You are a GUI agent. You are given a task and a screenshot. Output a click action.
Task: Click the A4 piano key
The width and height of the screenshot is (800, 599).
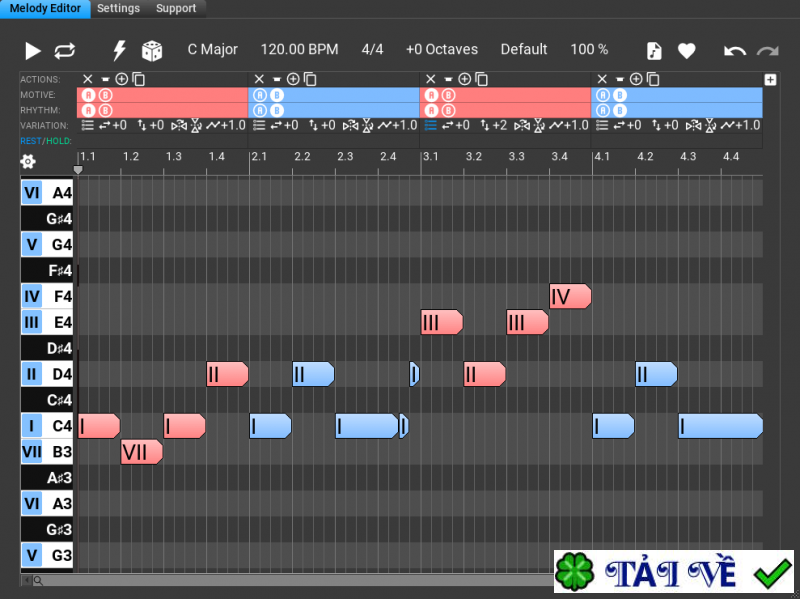[x=47, y=192]
